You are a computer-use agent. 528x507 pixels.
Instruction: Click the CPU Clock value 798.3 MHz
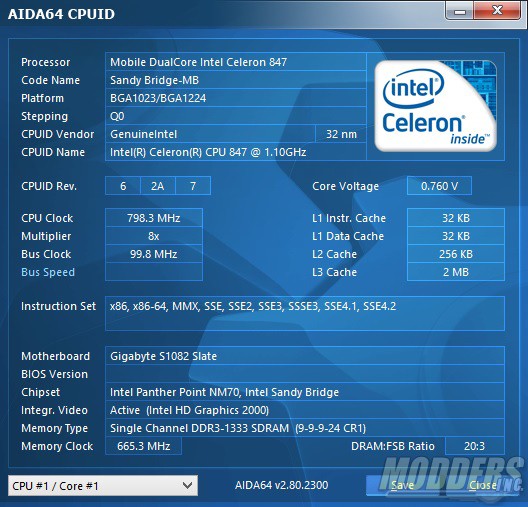(x=154, y=218)
